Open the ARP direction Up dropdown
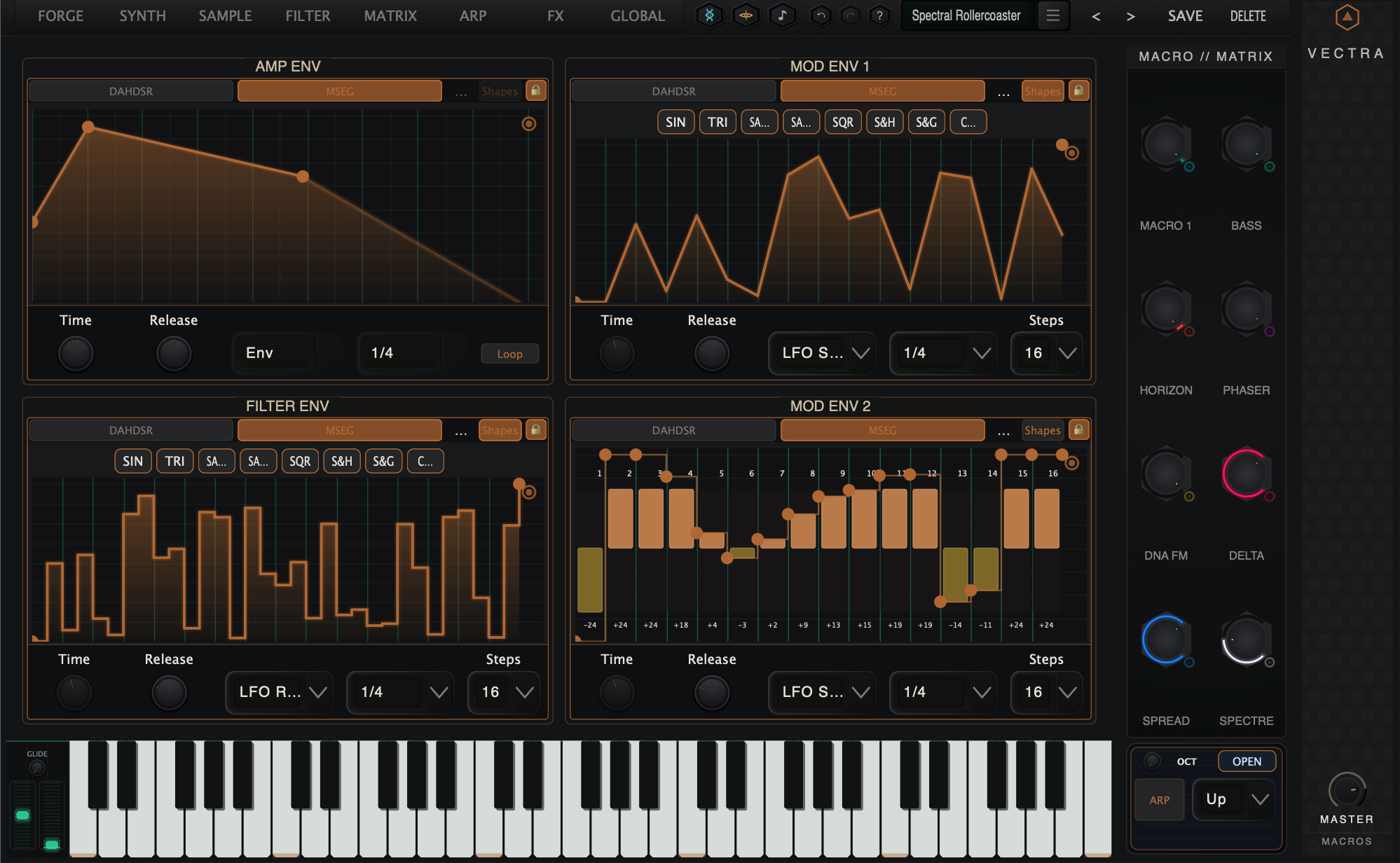This screenshot has height=863, width=1400. click(x=1234, y=799)
